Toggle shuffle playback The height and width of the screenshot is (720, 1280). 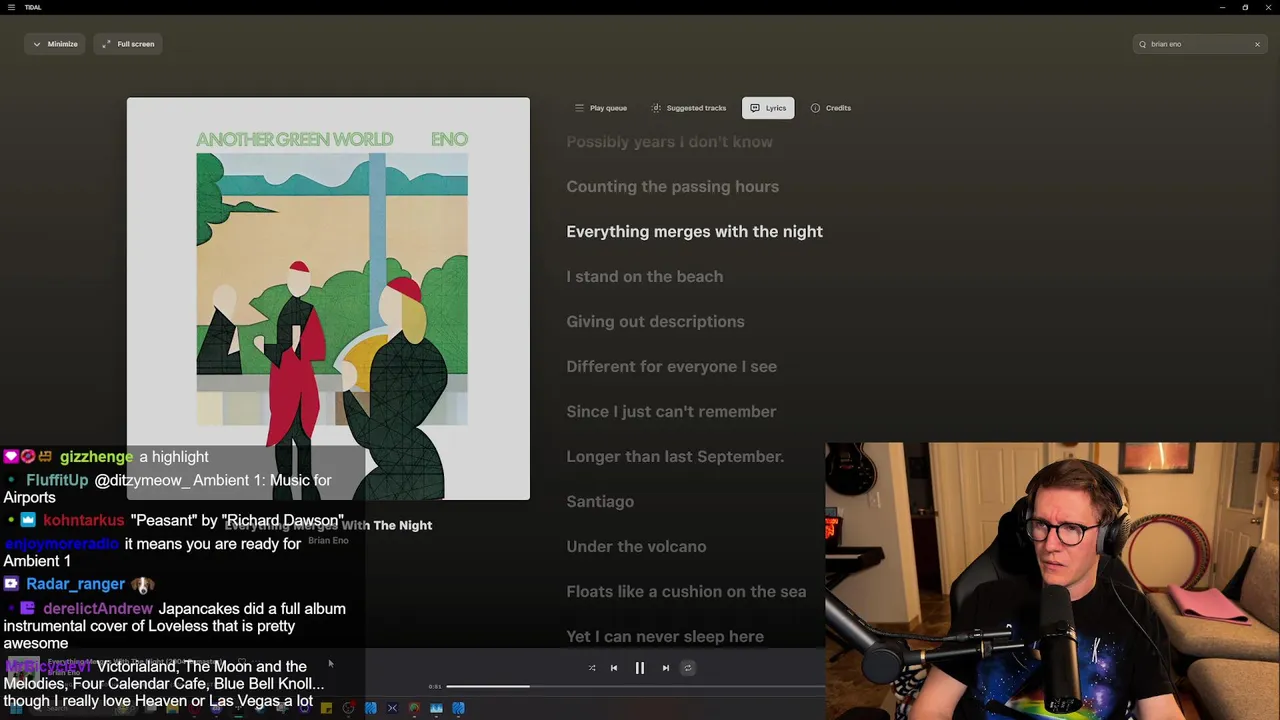point(592,668)
